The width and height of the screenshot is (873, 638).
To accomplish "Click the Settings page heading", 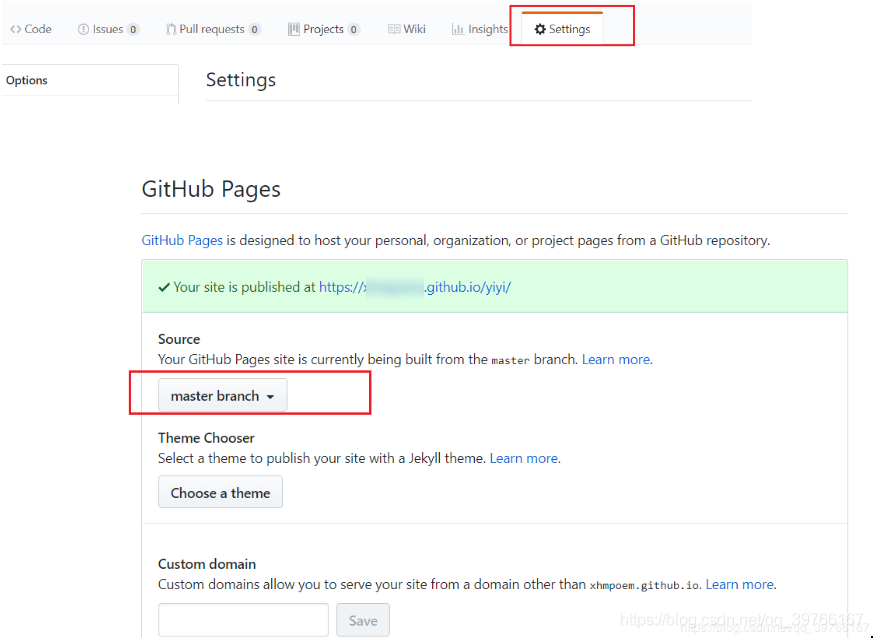I will (241, 80).
